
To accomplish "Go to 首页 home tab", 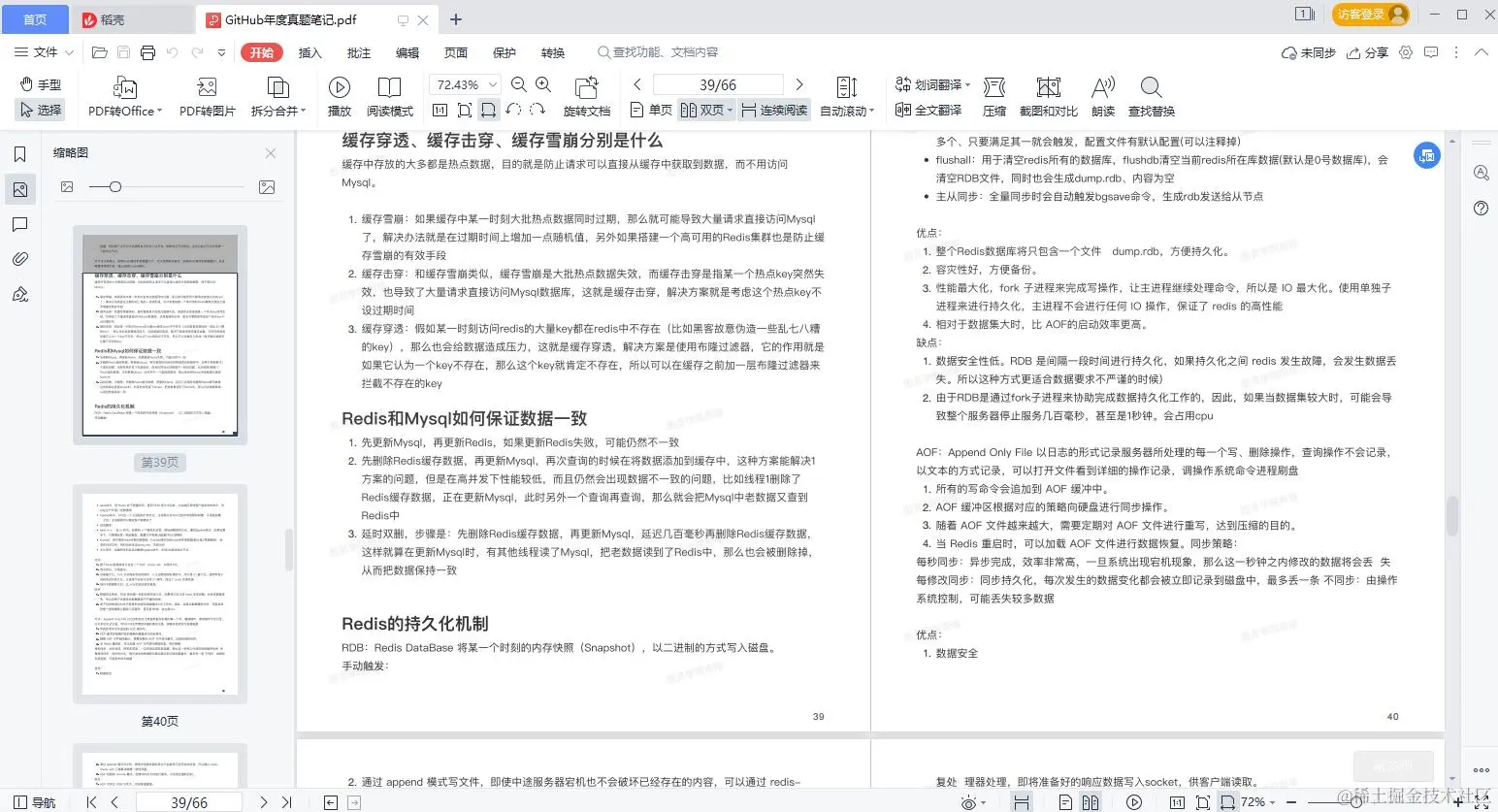I will pyautogui.click(x=35, y=18).
